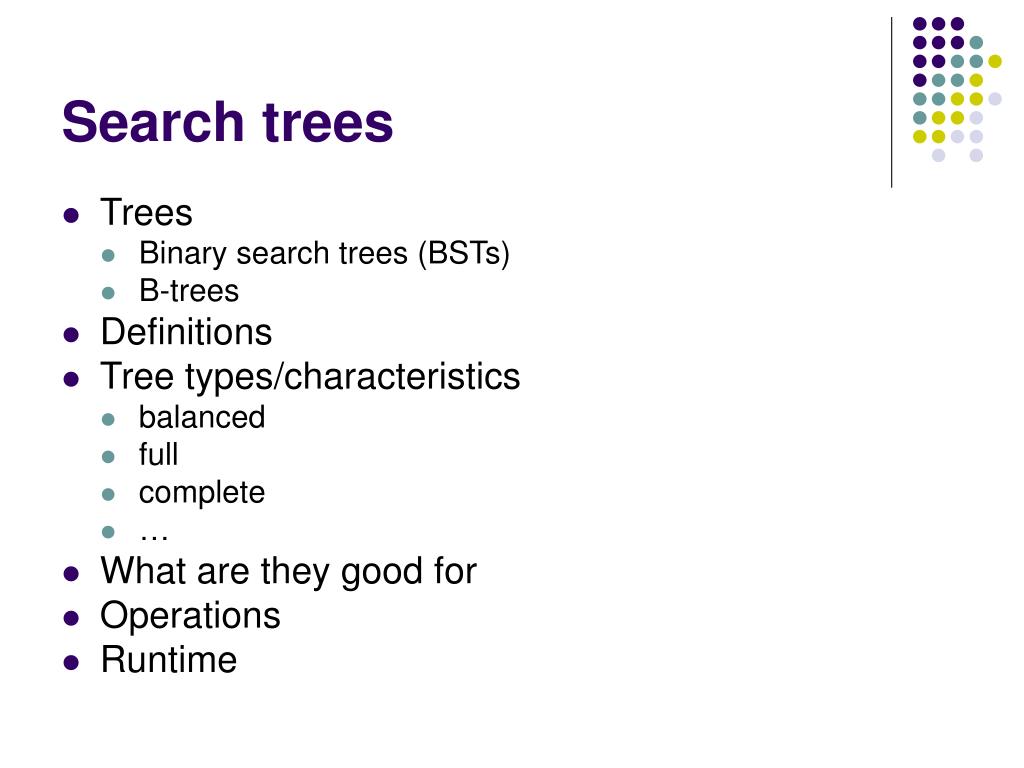Click the decorative dot grid graphic

point(957,89)
